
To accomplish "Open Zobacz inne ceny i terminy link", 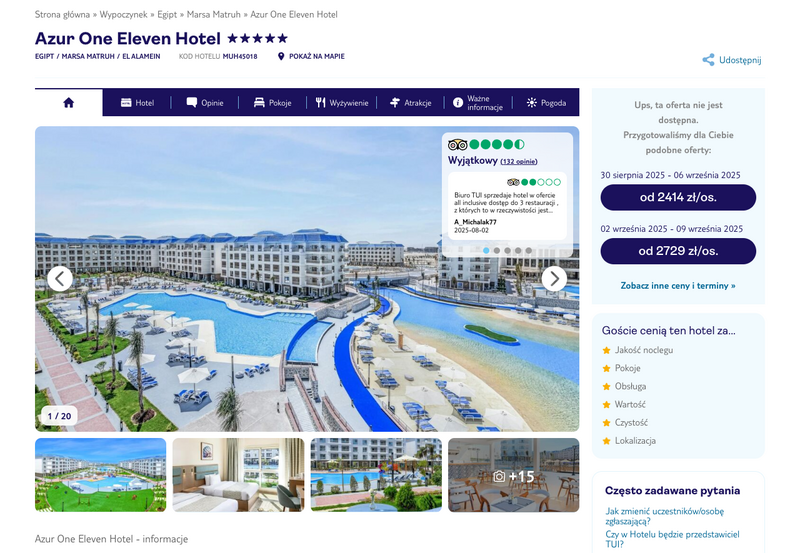I will coord(678,286).
